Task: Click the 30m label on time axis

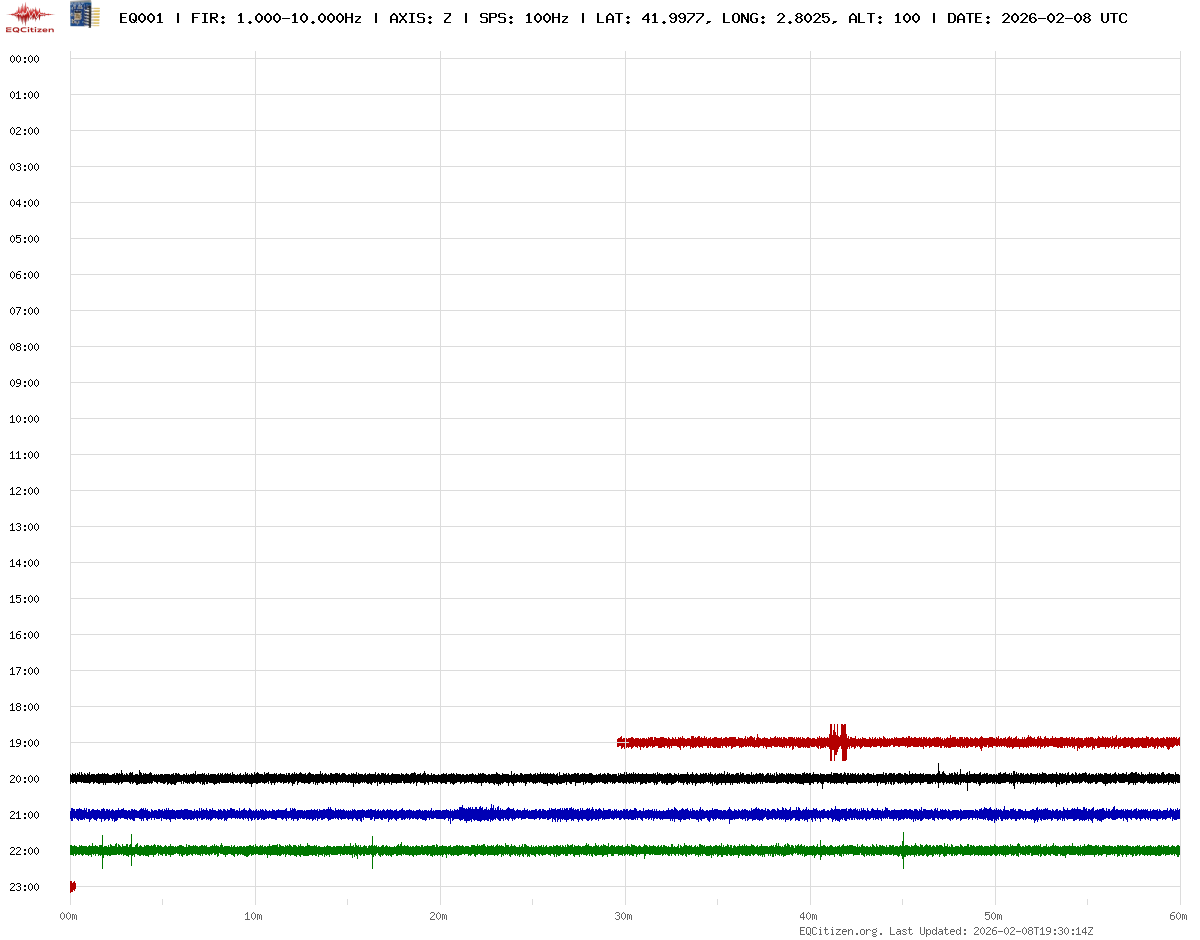Action: [x=623, y=916]
